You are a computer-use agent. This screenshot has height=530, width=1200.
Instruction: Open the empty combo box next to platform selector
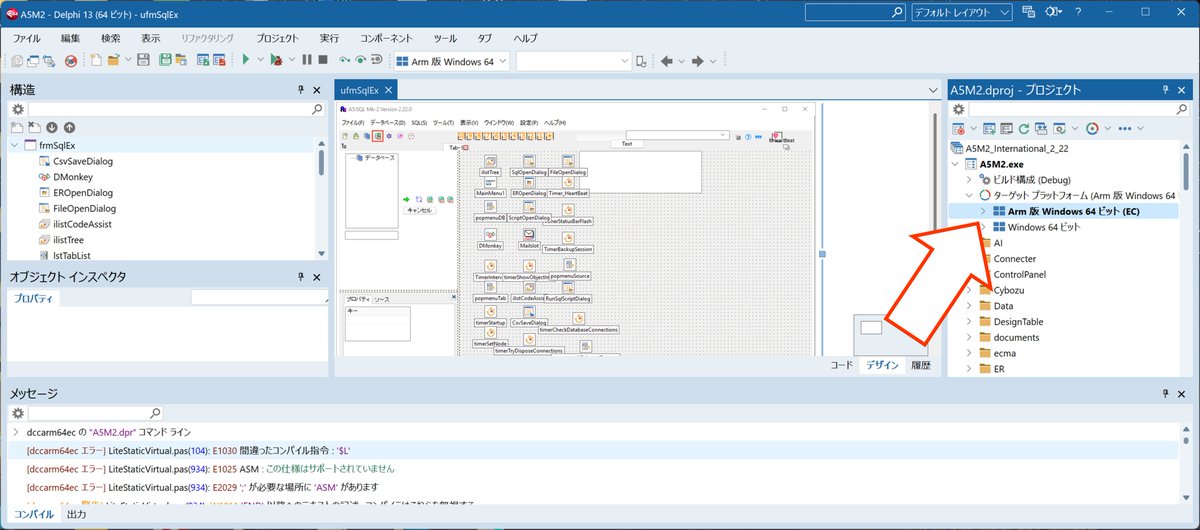[x=573, y=61]
